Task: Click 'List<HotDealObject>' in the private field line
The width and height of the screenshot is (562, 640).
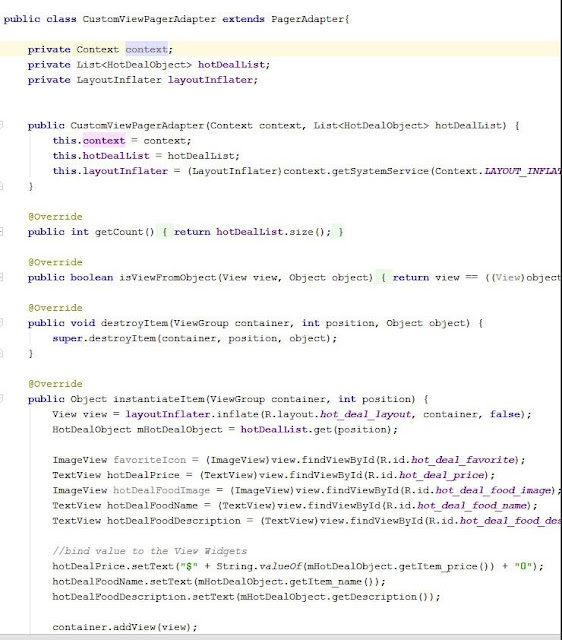Action: [x=134, y=64]
